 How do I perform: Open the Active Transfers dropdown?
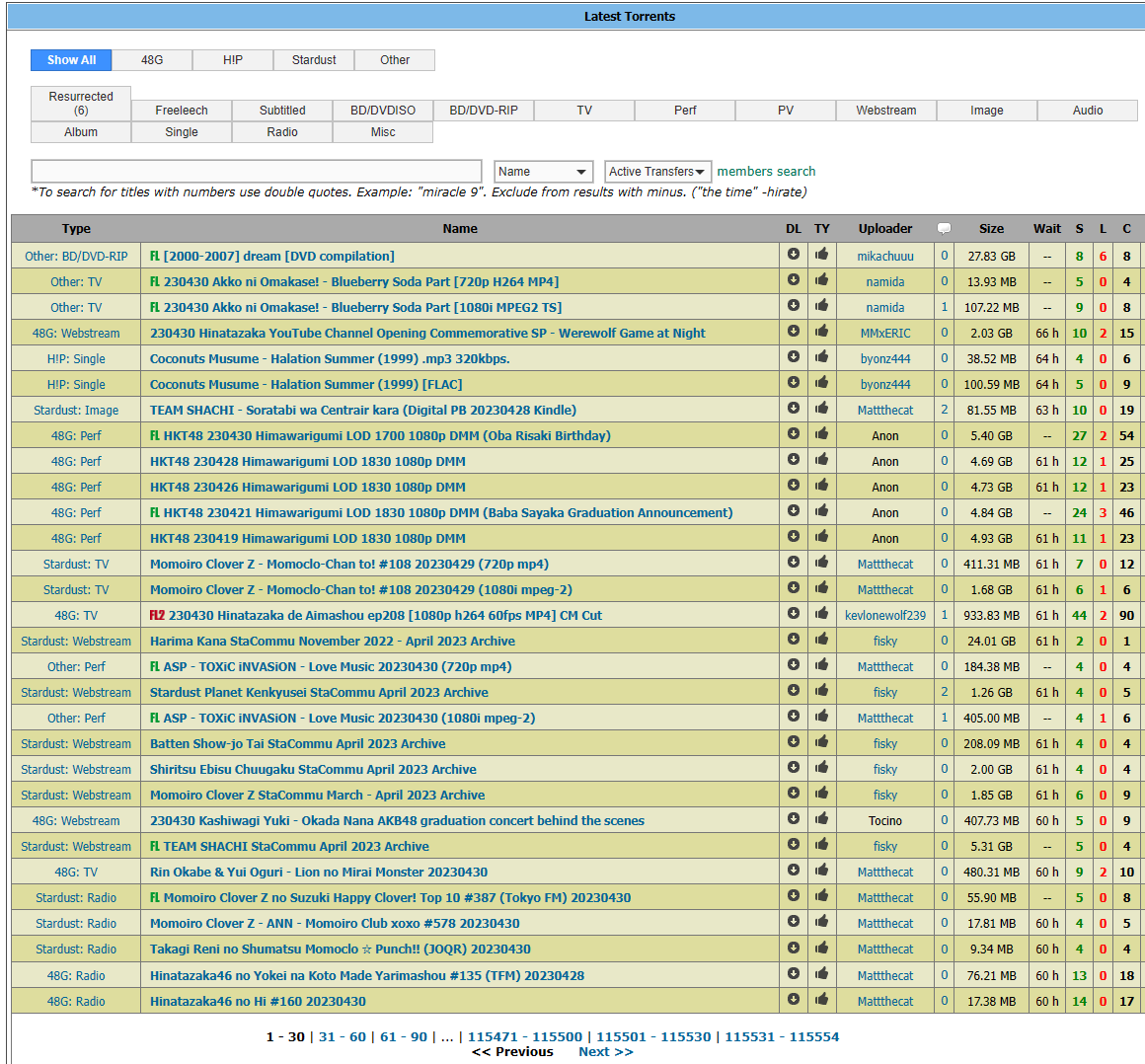(x=657, y=172)
